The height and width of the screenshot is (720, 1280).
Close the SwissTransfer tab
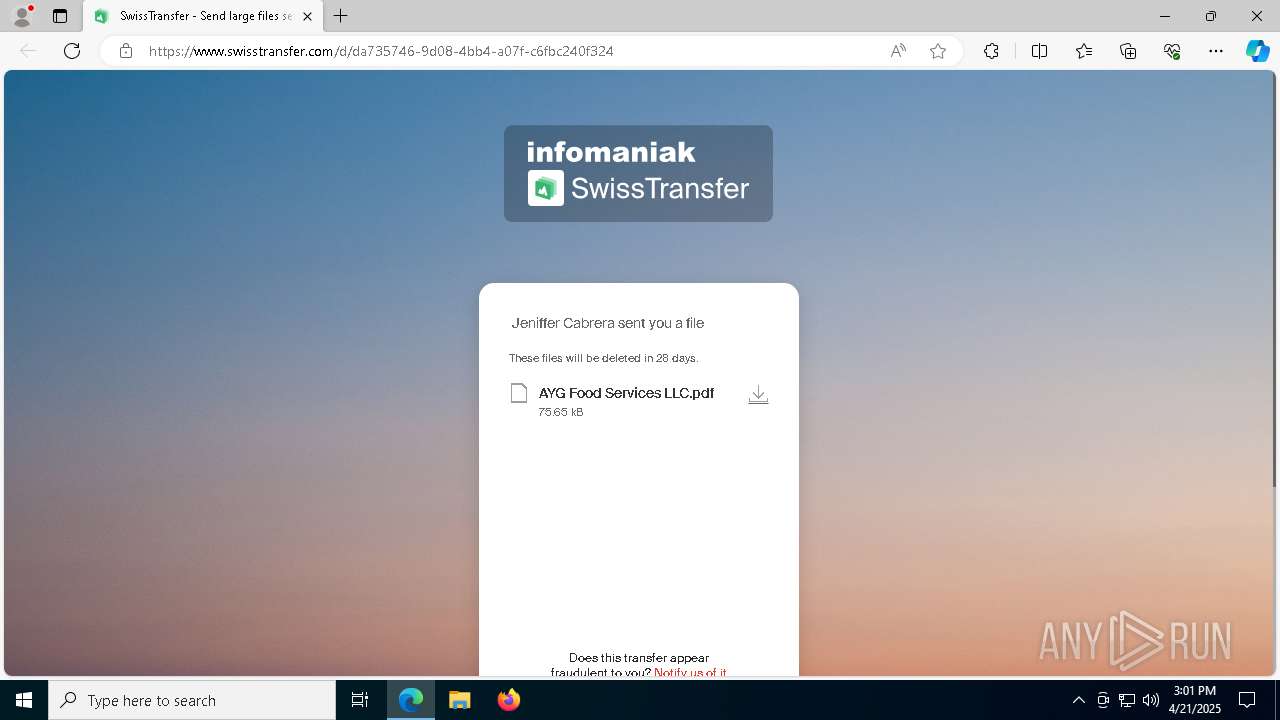click(308, 16)
